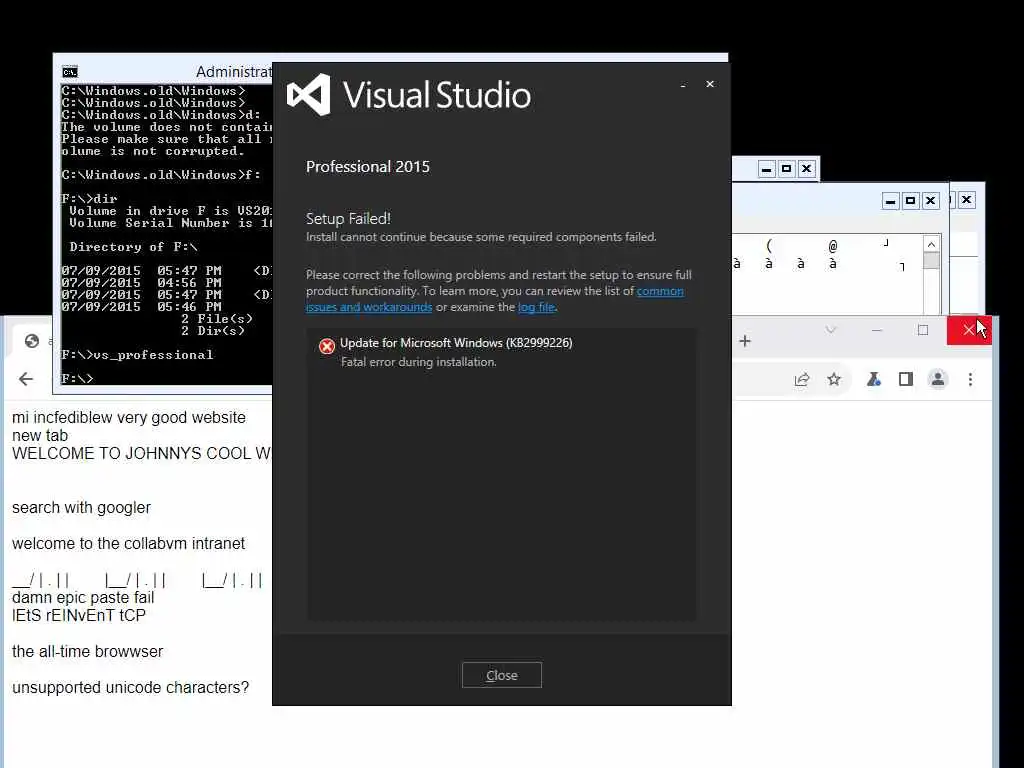The width and height of the screenshot is (1024, 768).
Task: Click the share page icon in browser
Action: pos(802,379)
